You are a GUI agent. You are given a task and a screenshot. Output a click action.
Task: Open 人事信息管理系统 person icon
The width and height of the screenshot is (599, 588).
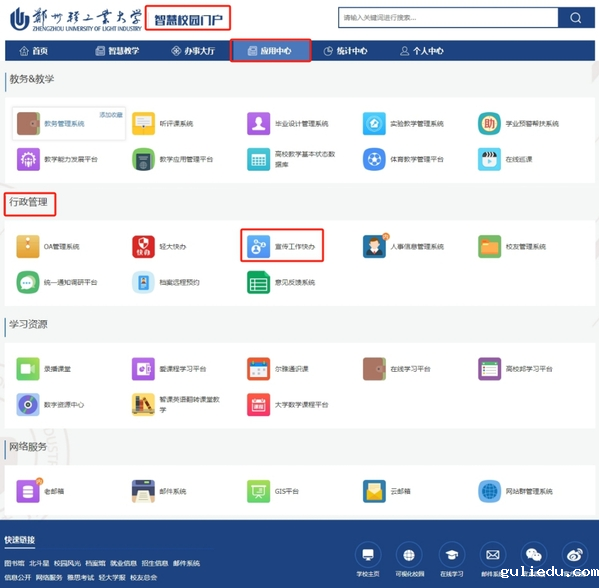pyautogui.click(x=374, y=246)
